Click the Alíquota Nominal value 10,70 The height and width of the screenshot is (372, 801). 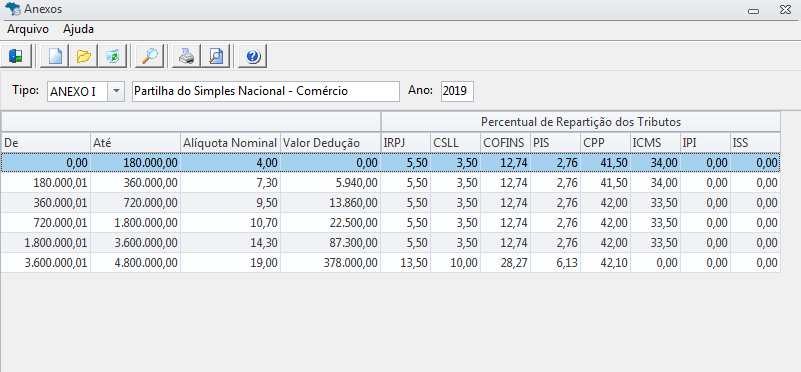(230, 223)
